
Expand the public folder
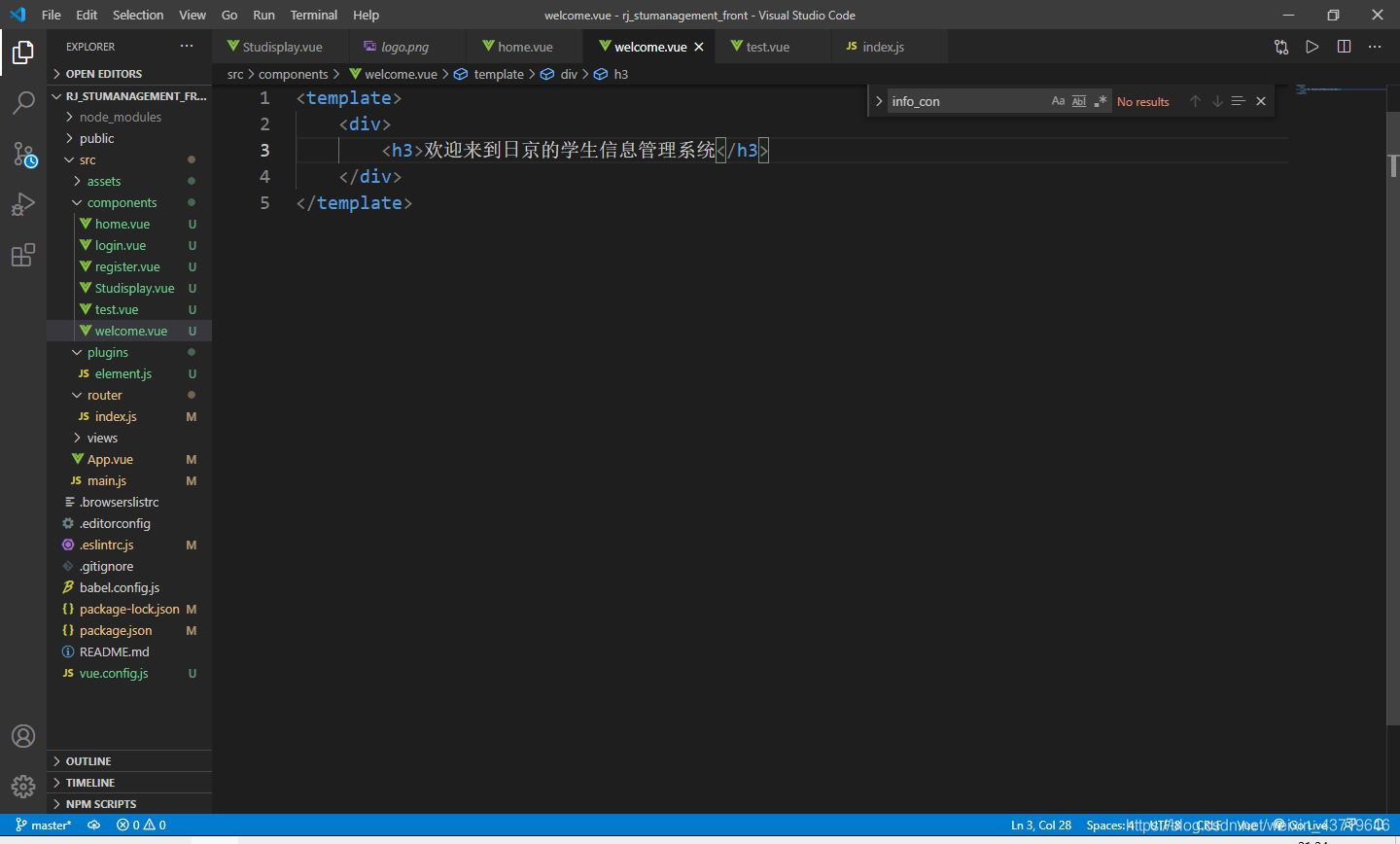click(x=129, y=138)
